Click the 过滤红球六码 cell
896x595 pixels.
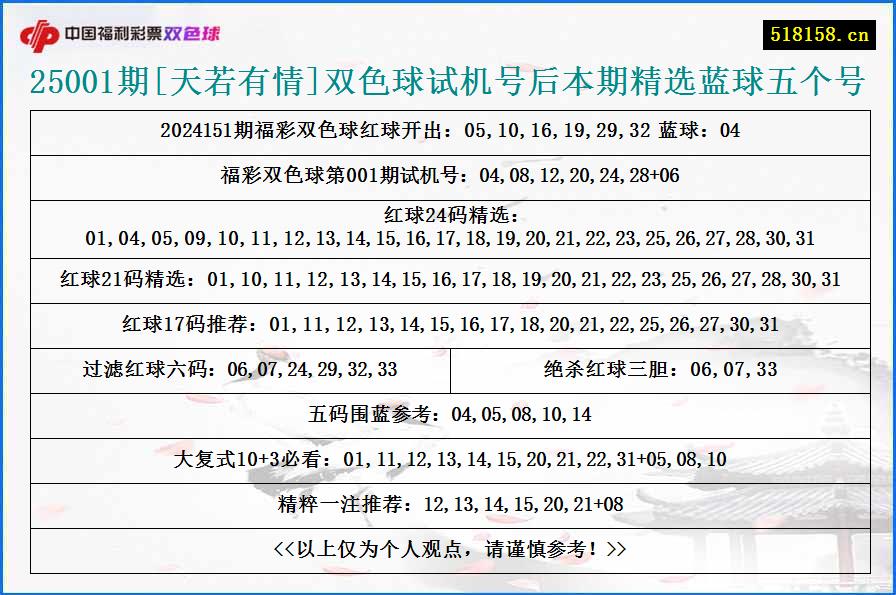click(x=240, y=368)
